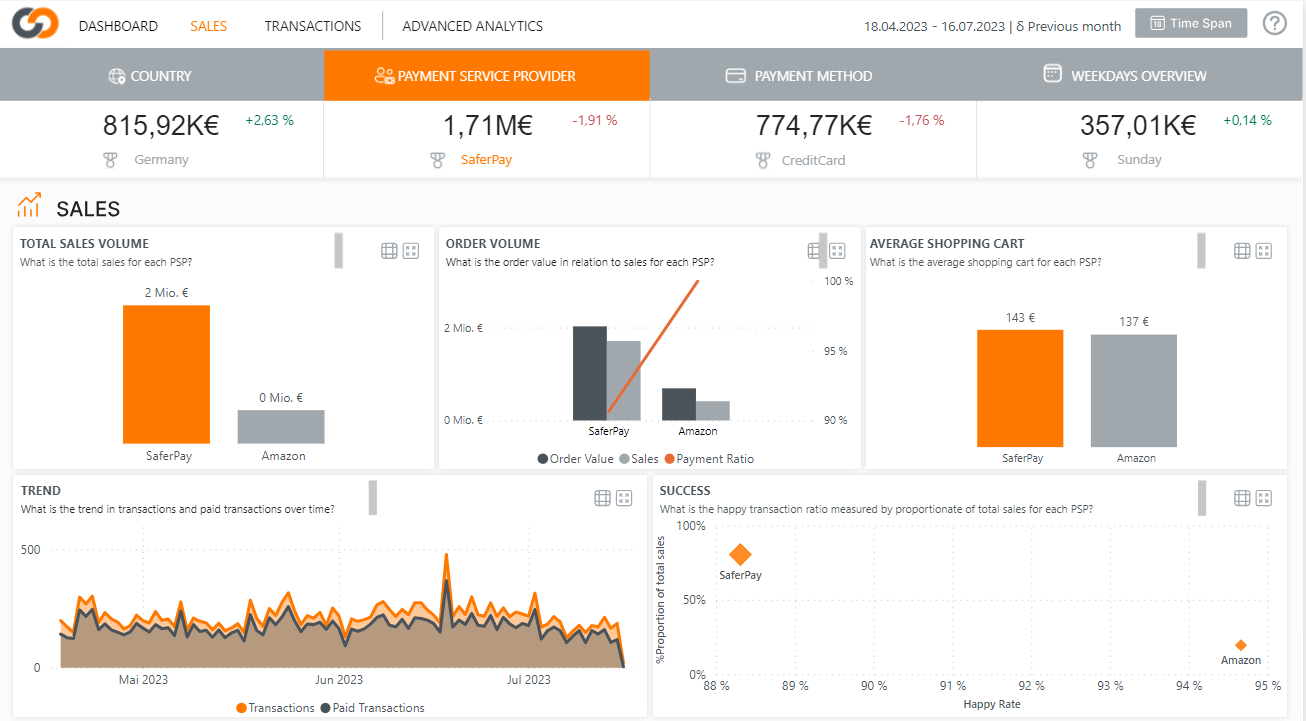
Task: Open the help question mark icon
Action: pos(1274,23)
